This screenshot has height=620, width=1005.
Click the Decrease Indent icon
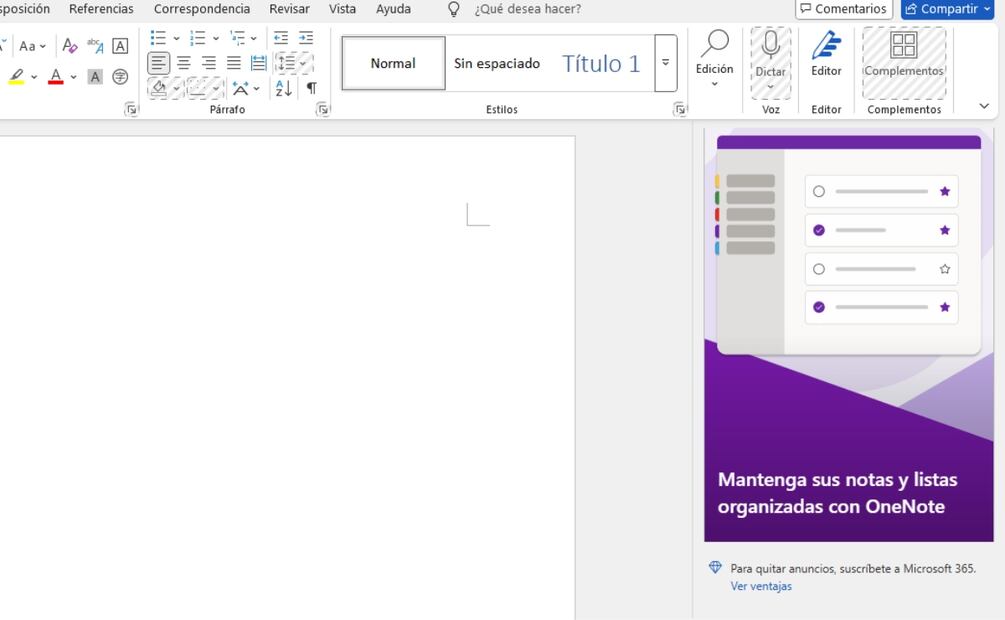pyautogui.click(x=281, y=38)
